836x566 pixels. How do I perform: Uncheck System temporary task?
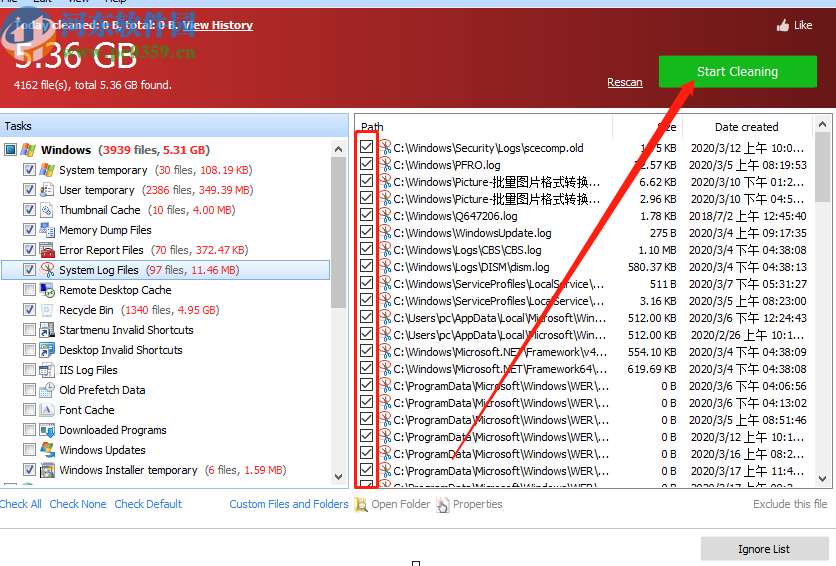(x=29, y=170)
